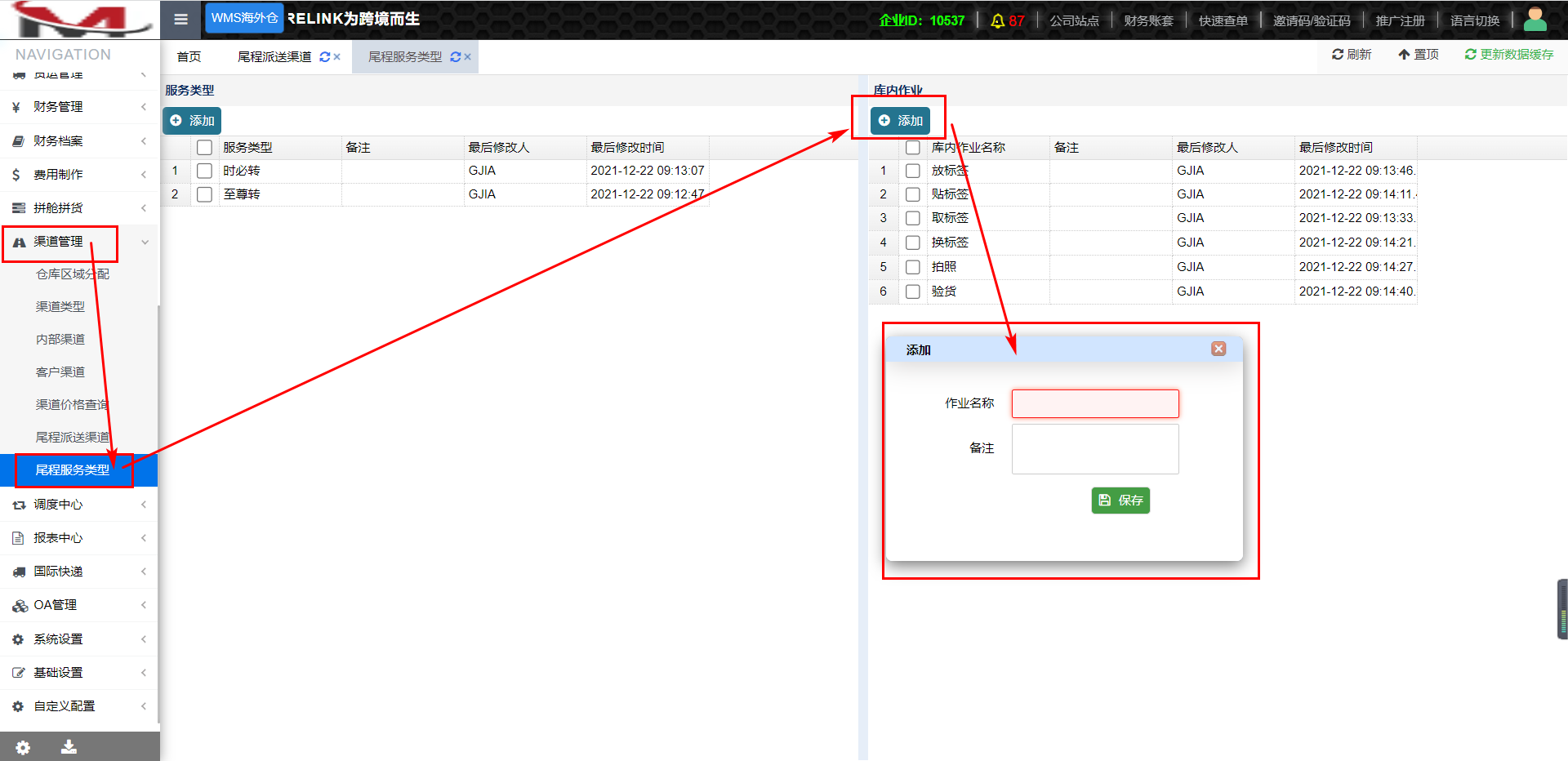Image resolution: width=1568 pixels, height=761 pixels.
Task: Click the 费用制作 dollar icon
Action: coord(16,175)
